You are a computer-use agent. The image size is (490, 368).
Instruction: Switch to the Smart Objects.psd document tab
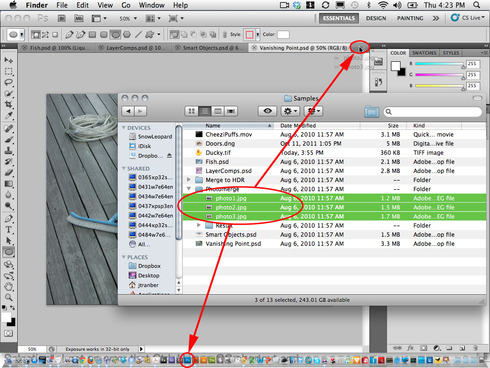(x=211, y=48)
